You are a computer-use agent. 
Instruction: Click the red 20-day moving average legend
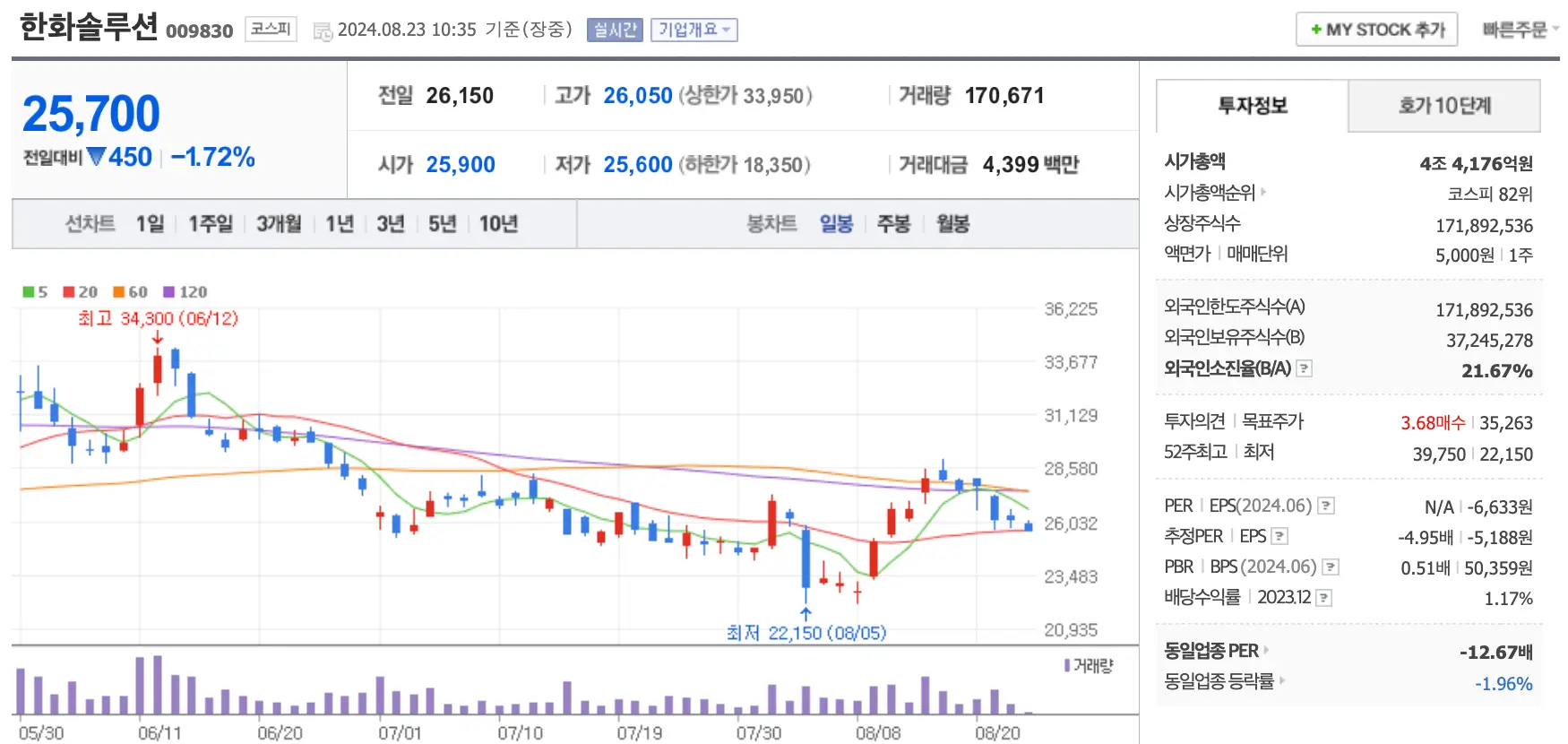point(81,292)
